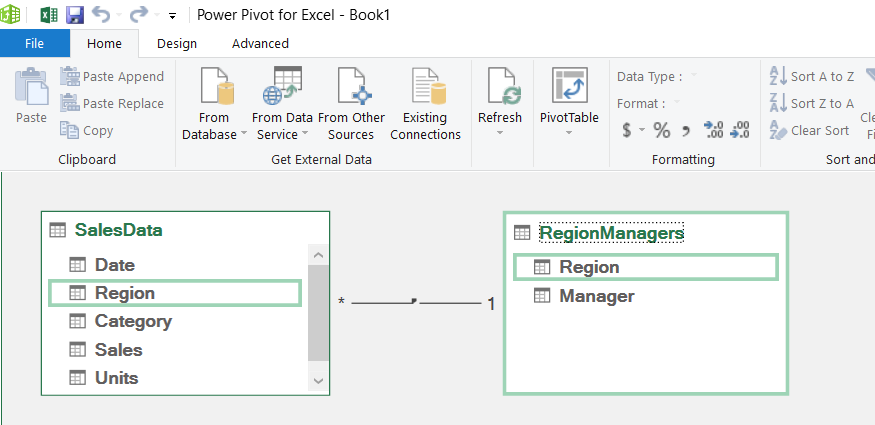Select the relationship line between tables
Screen dimensions: 875x425
tap(416, 303)
